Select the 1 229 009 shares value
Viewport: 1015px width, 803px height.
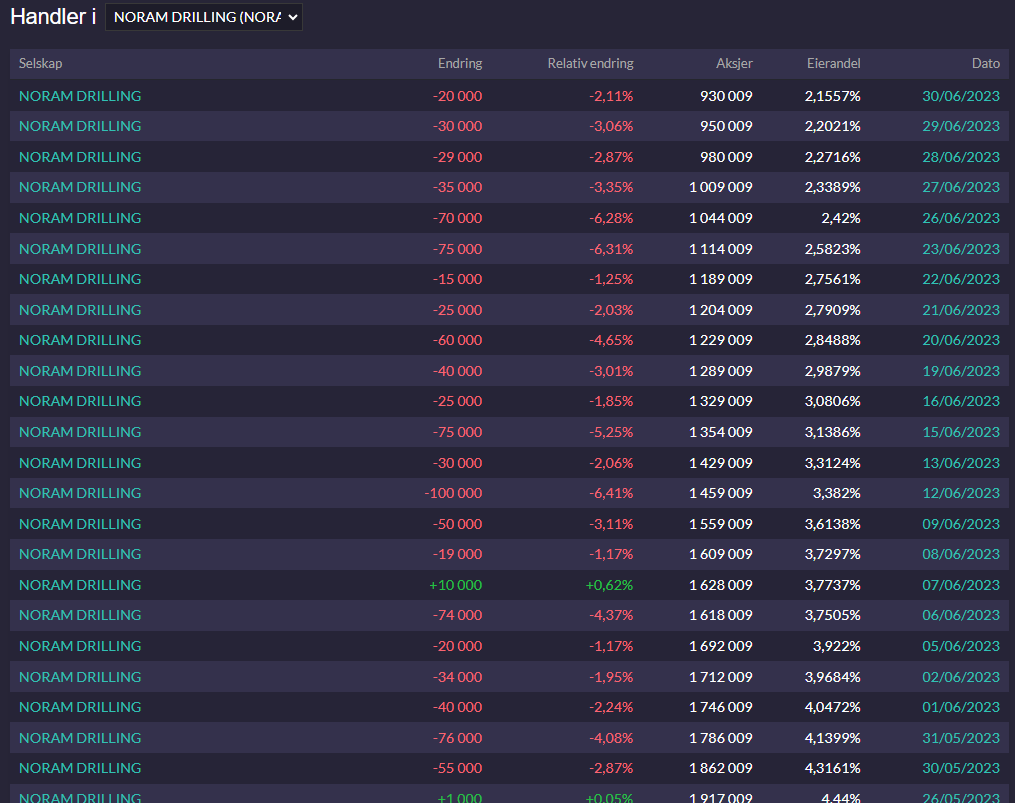[x=720, y=341]
